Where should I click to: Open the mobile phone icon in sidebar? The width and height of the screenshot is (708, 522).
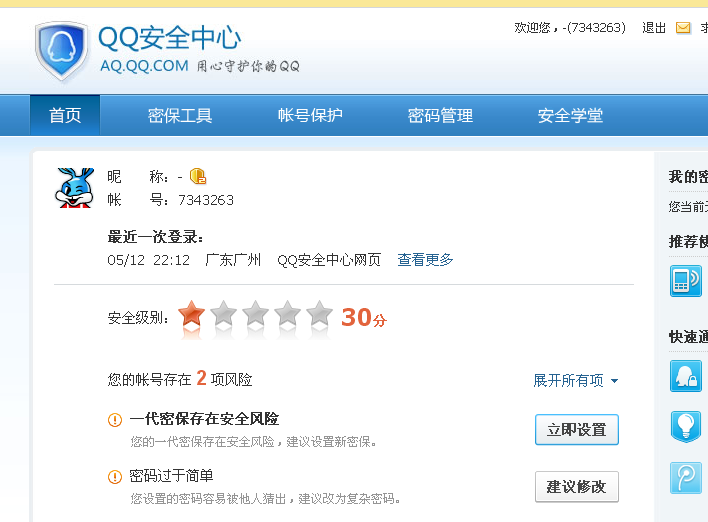pyautogui.click(x=686, y=281)
